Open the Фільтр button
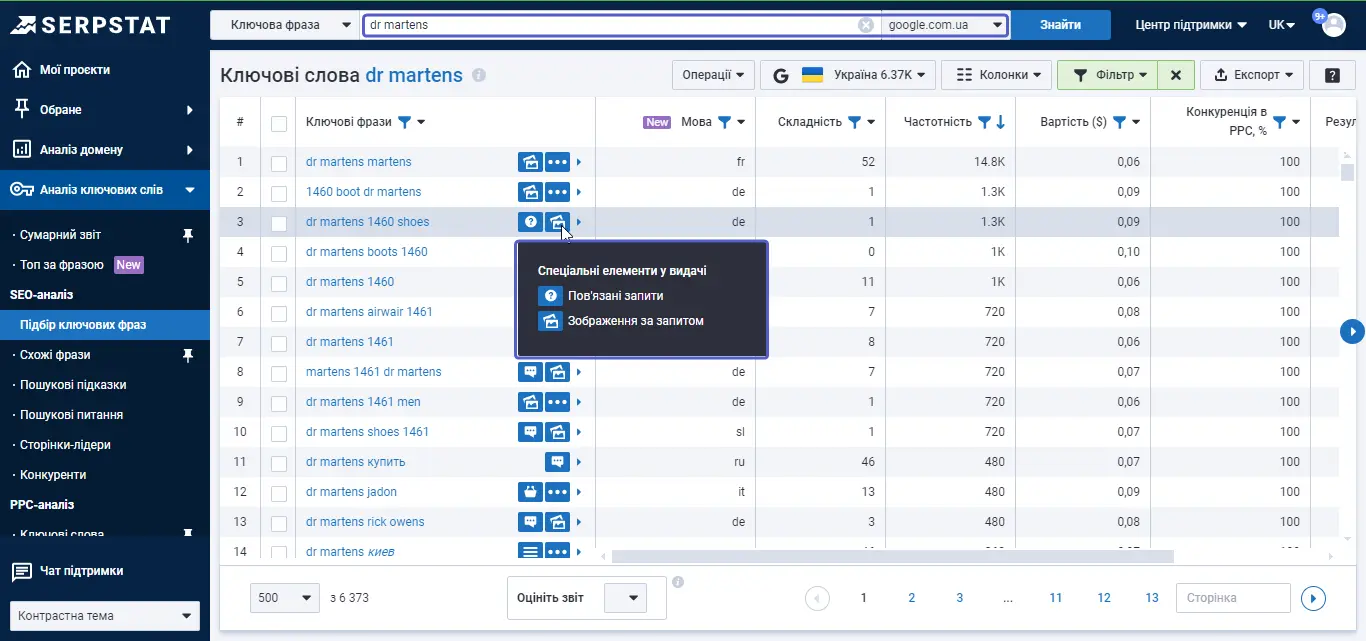1366x641 pixels. [1108, 75]
